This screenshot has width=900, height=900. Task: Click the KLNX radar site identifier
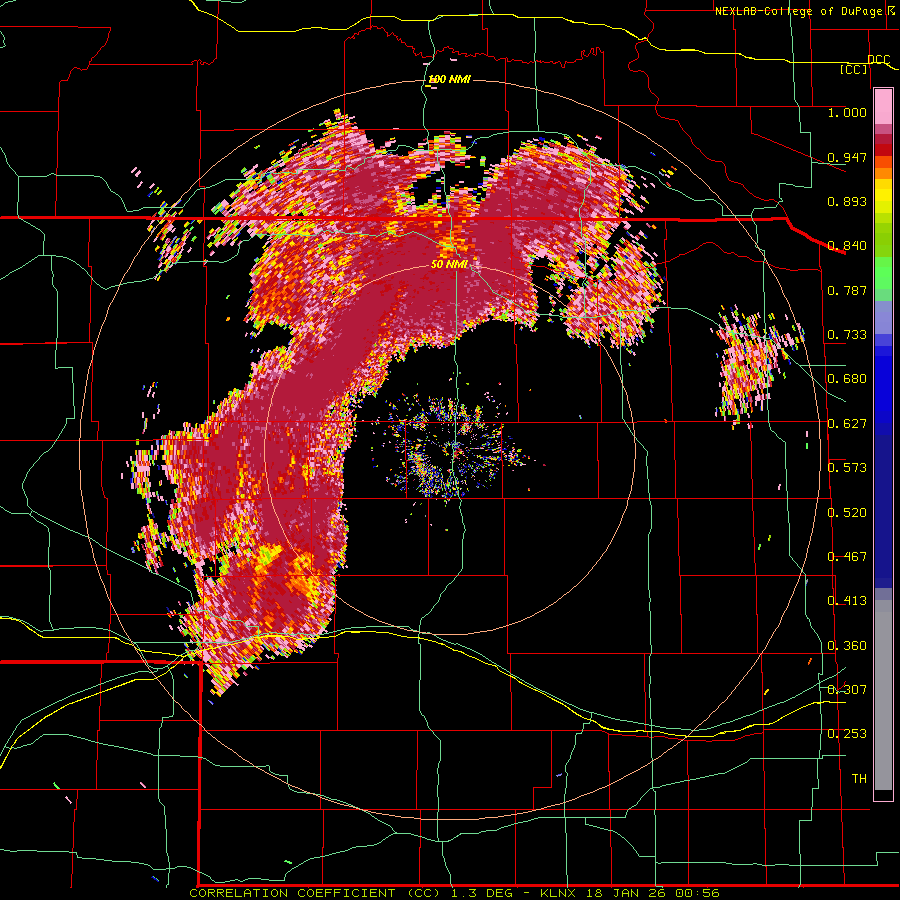559,893
